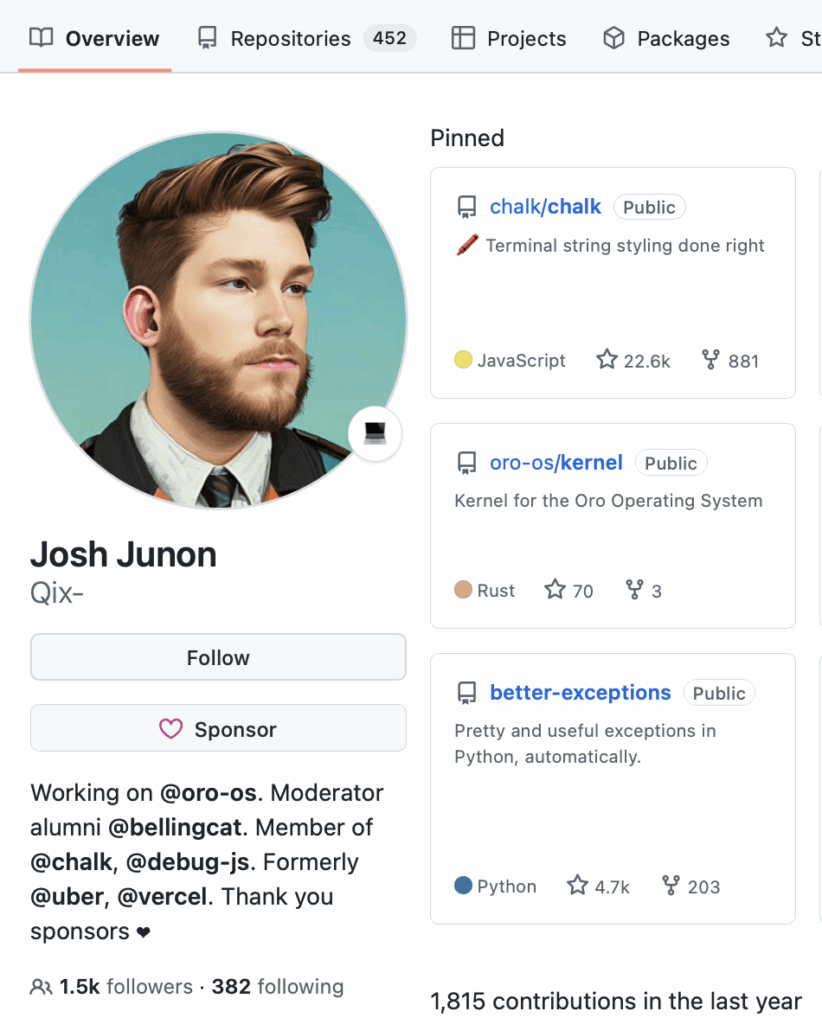Viewport: 822px width, 1024px height.
Task: Click Josh Junon's profile avatar
Action: point(218,320)
